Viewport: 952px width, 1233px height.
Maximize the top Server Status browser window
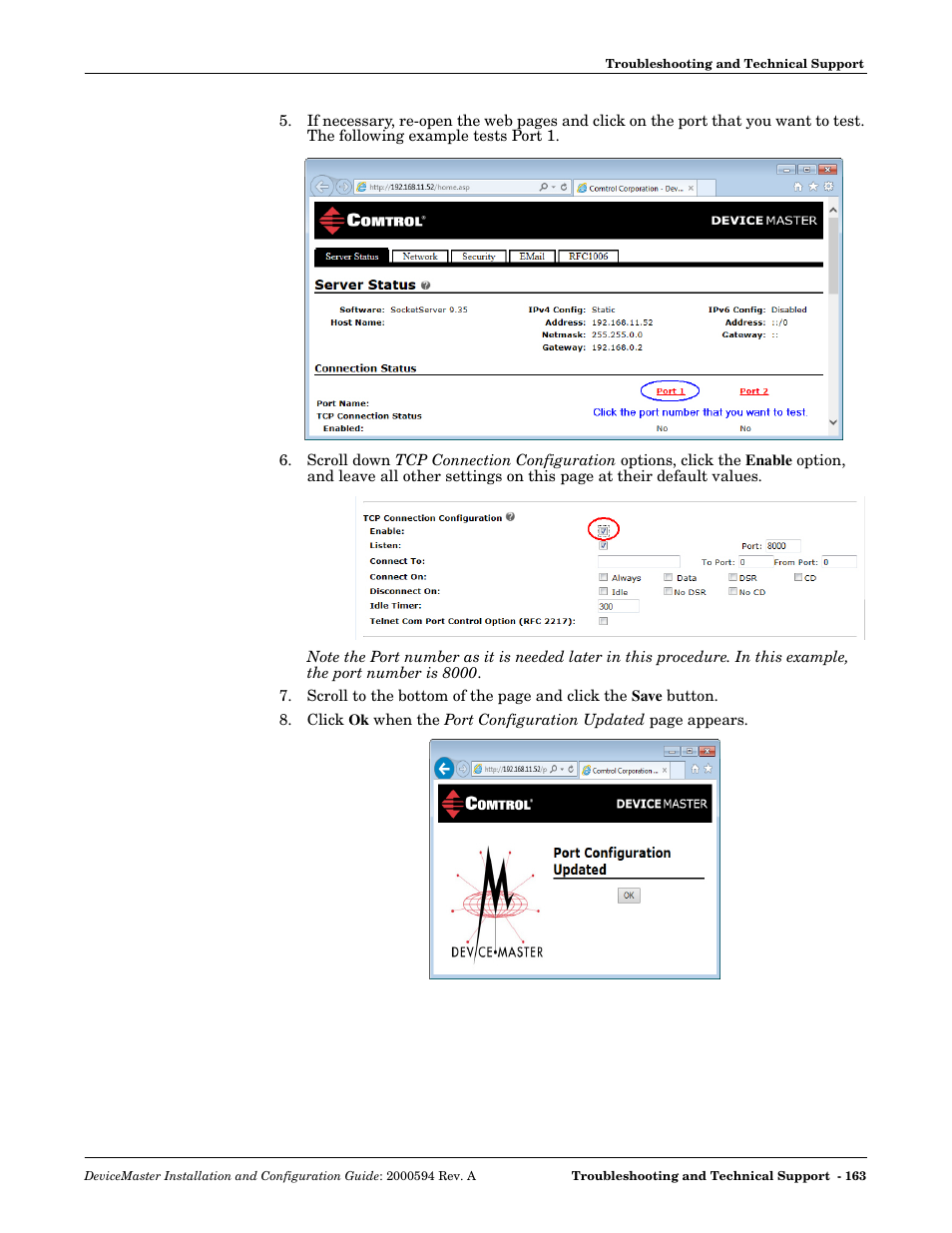tap(806, 169)
